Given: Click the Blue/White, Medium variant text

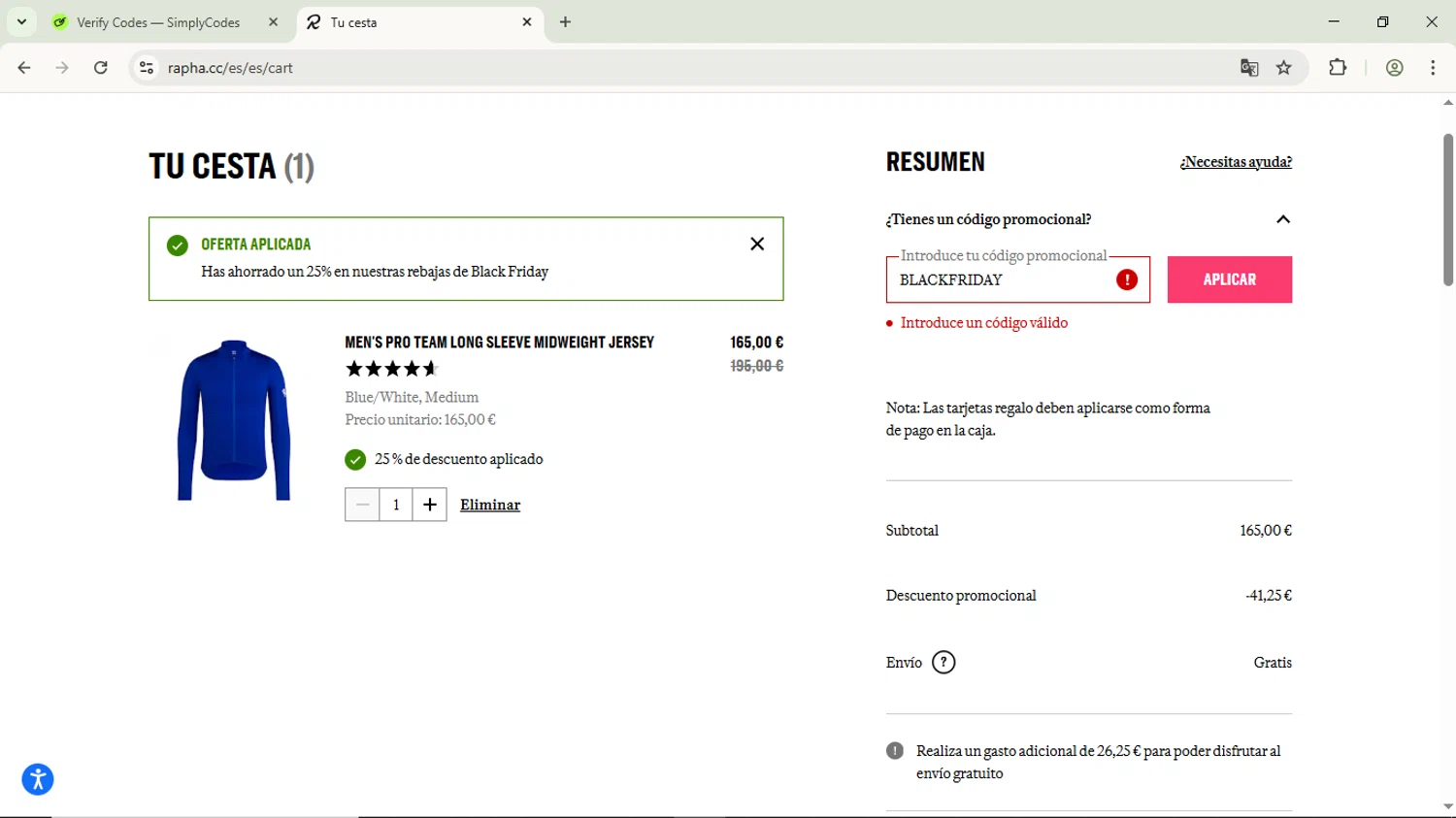Looking at the screenshot, I should tap(412, 397).
